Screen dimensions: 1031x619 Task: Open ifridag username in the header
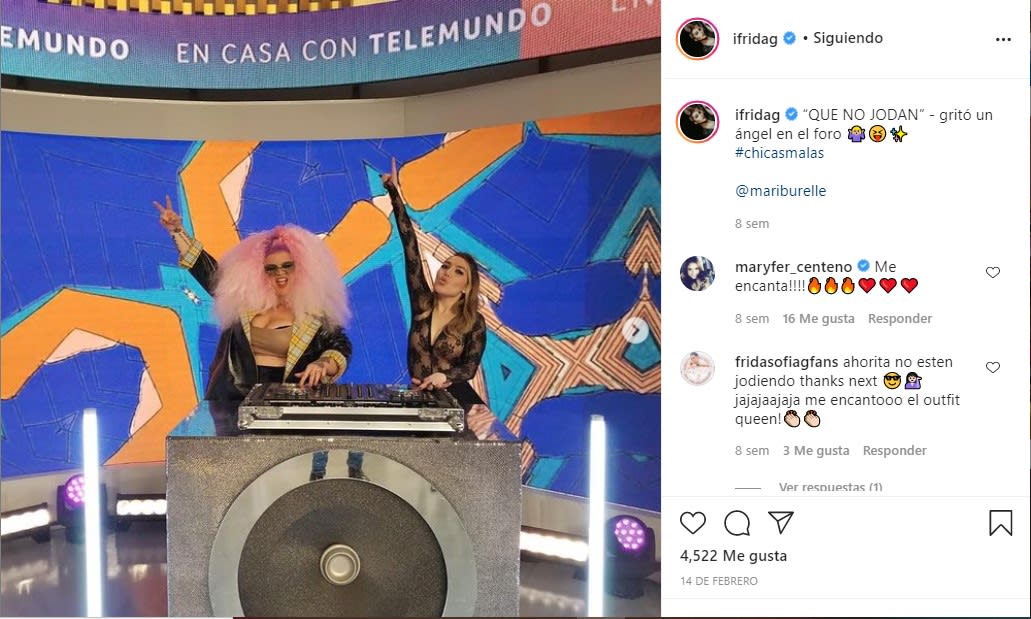(x=755, y=39)
